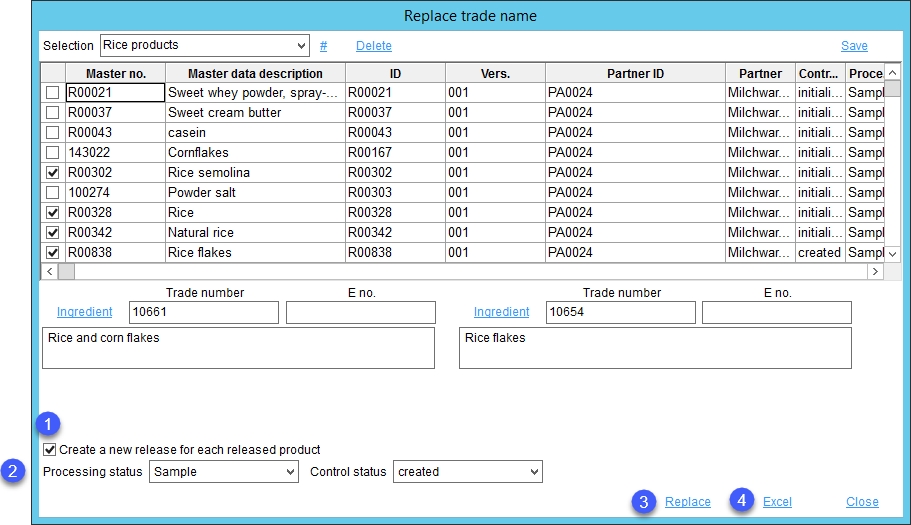Click the right empty E no. field
911x525 pixels.
tap(777, 312)
